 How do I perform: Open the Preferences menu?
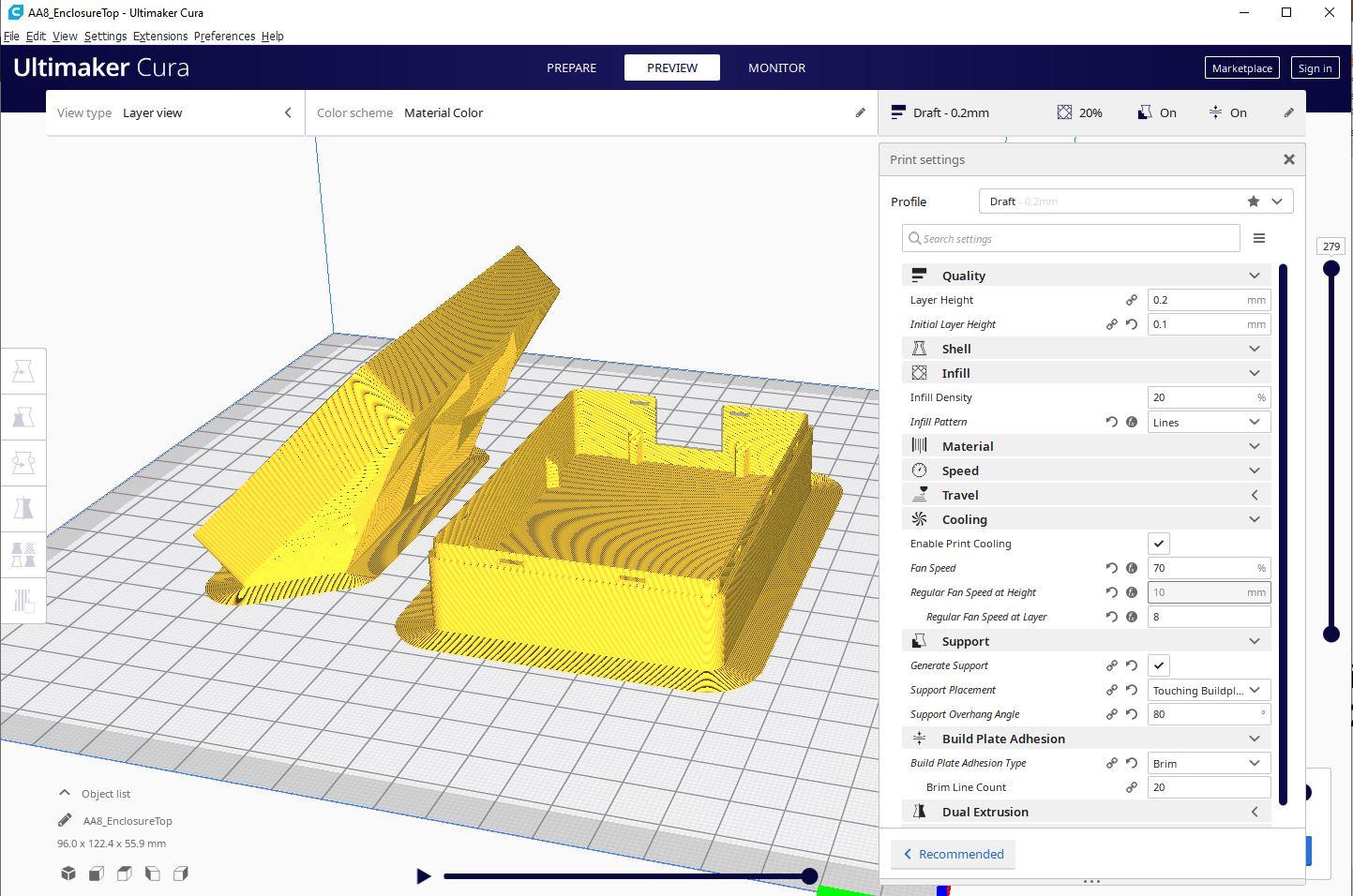tap(224, 36)
